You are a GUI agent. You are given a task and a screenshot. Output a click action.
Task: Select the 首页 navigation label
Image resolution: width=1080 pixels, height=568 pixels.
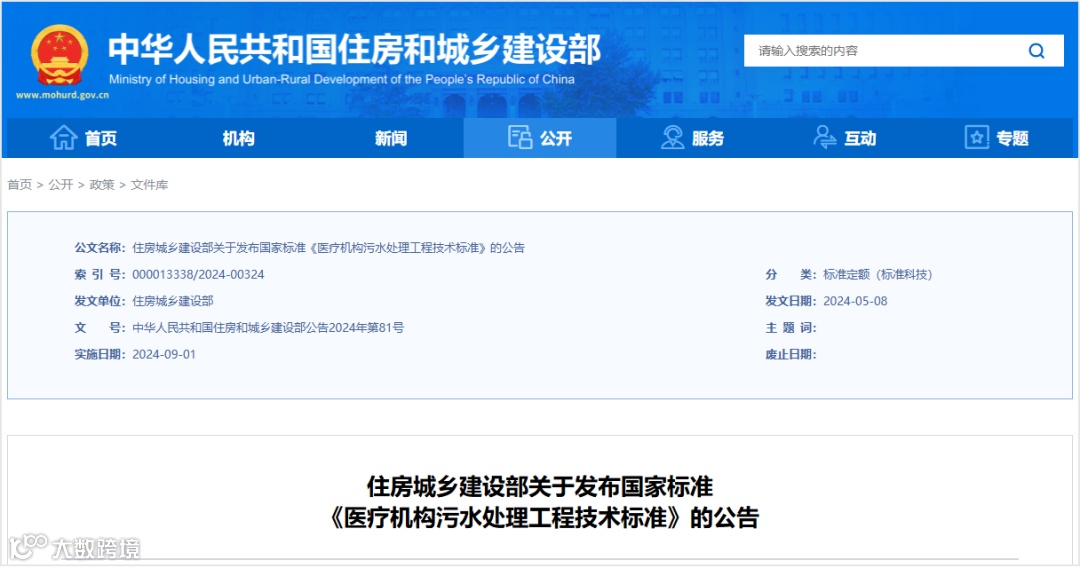point(101,138)
